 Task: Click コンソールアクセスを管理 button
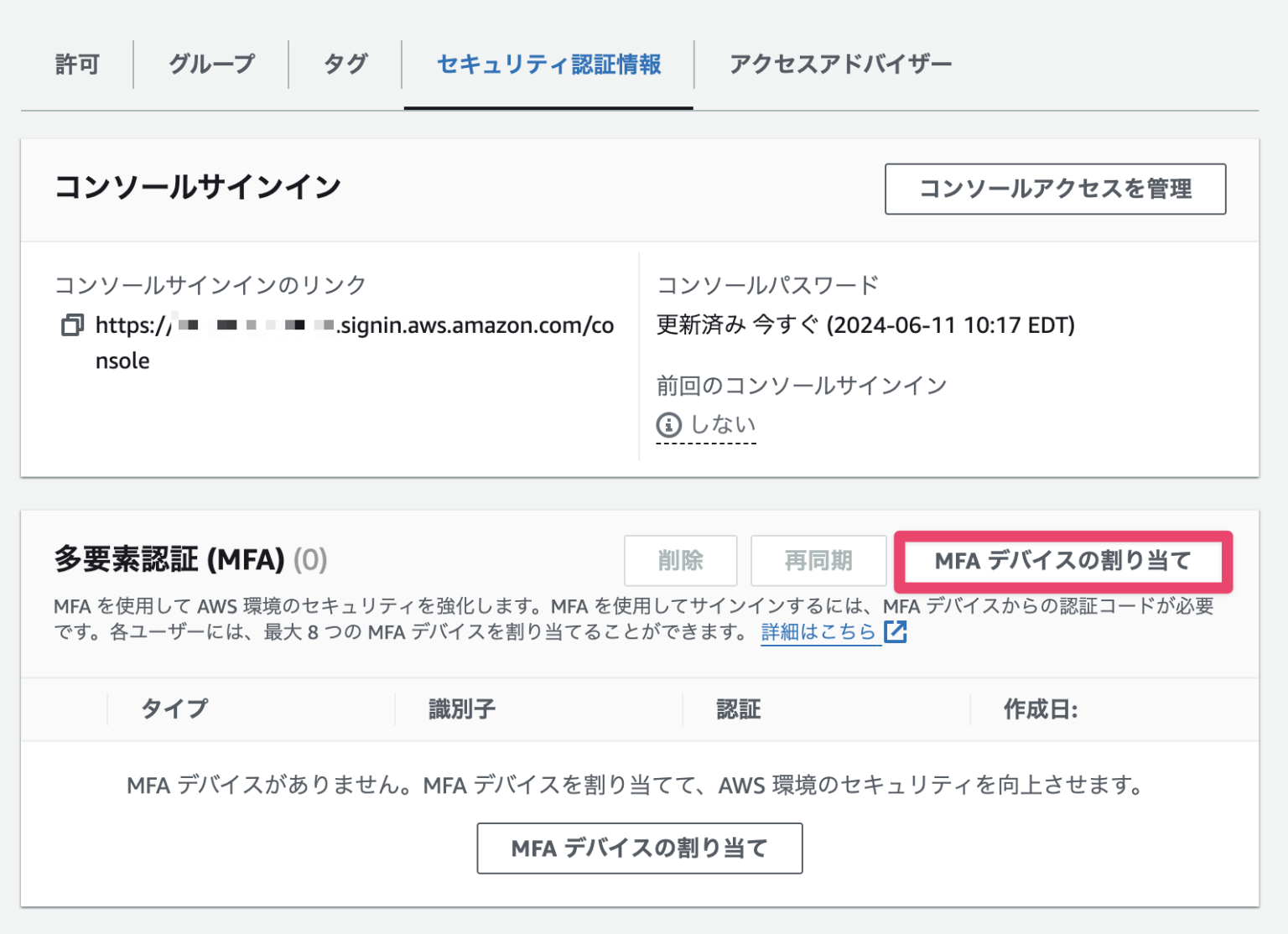(x=1055, y=189)
